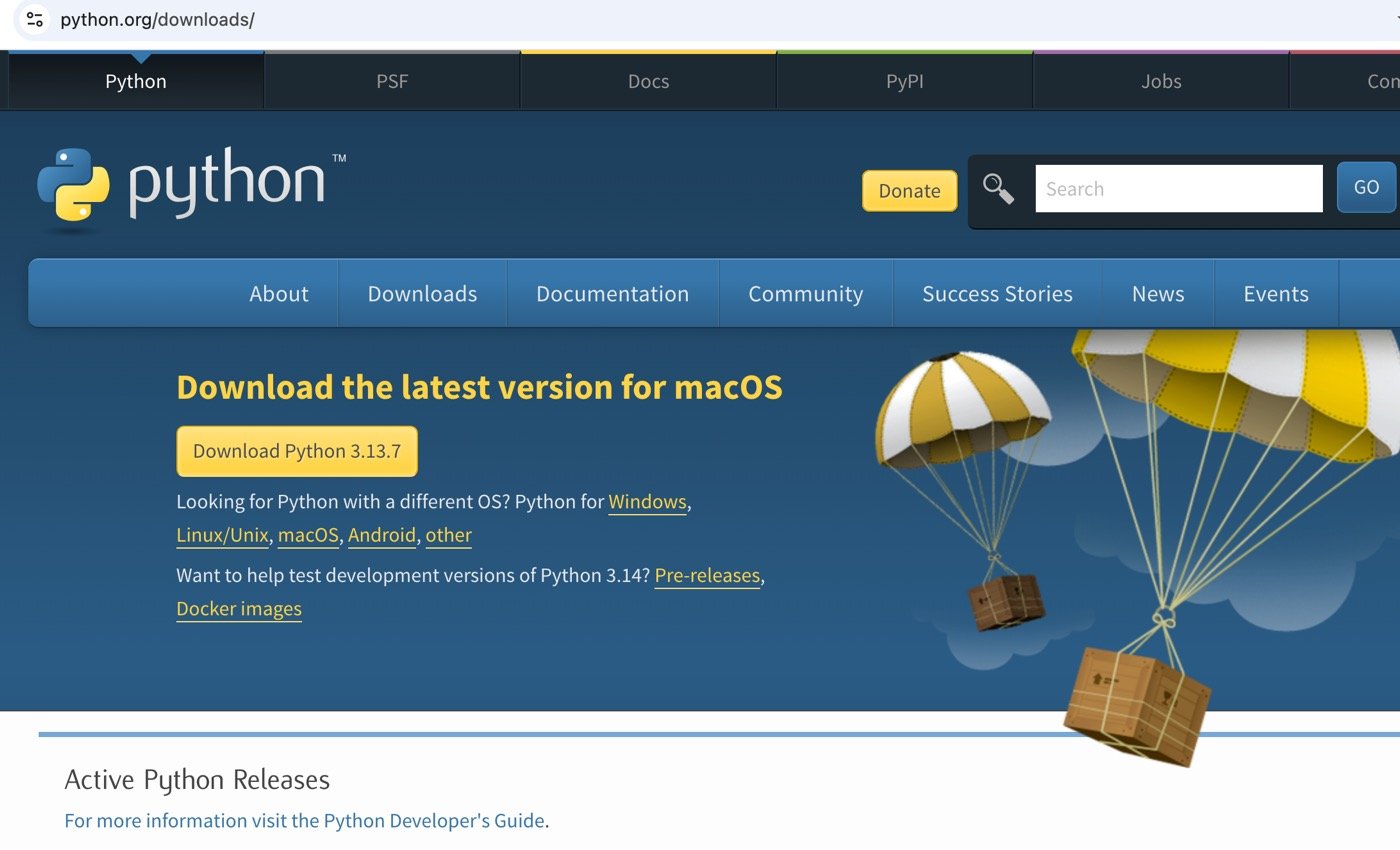Screen dimensions: 1400x850
Task: Visit the Python Developer's Guide link
Action: (305, 821)
